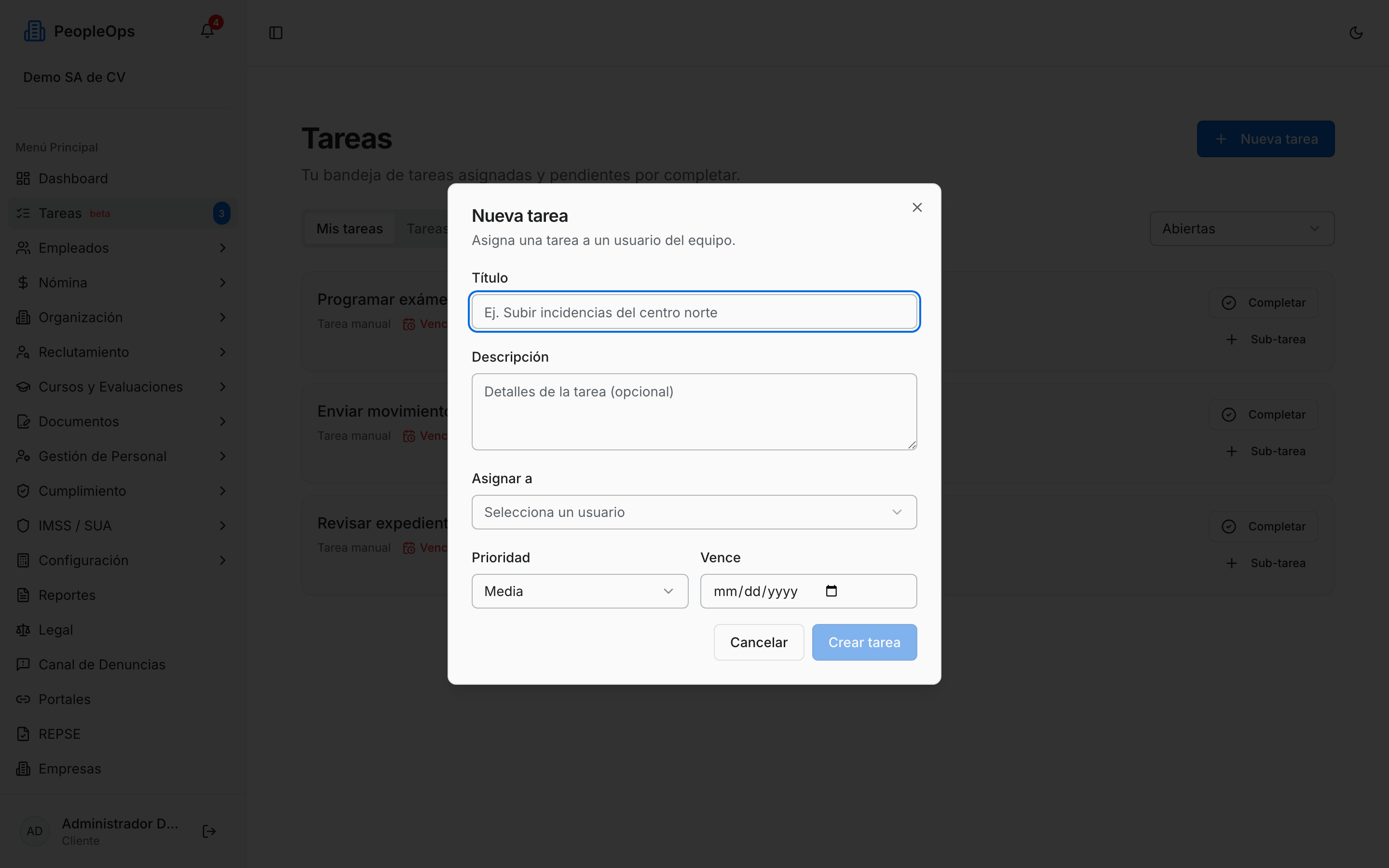Click the Organización building icon
This screenshot has width=1389, height=868.
[x=23, y=317]
